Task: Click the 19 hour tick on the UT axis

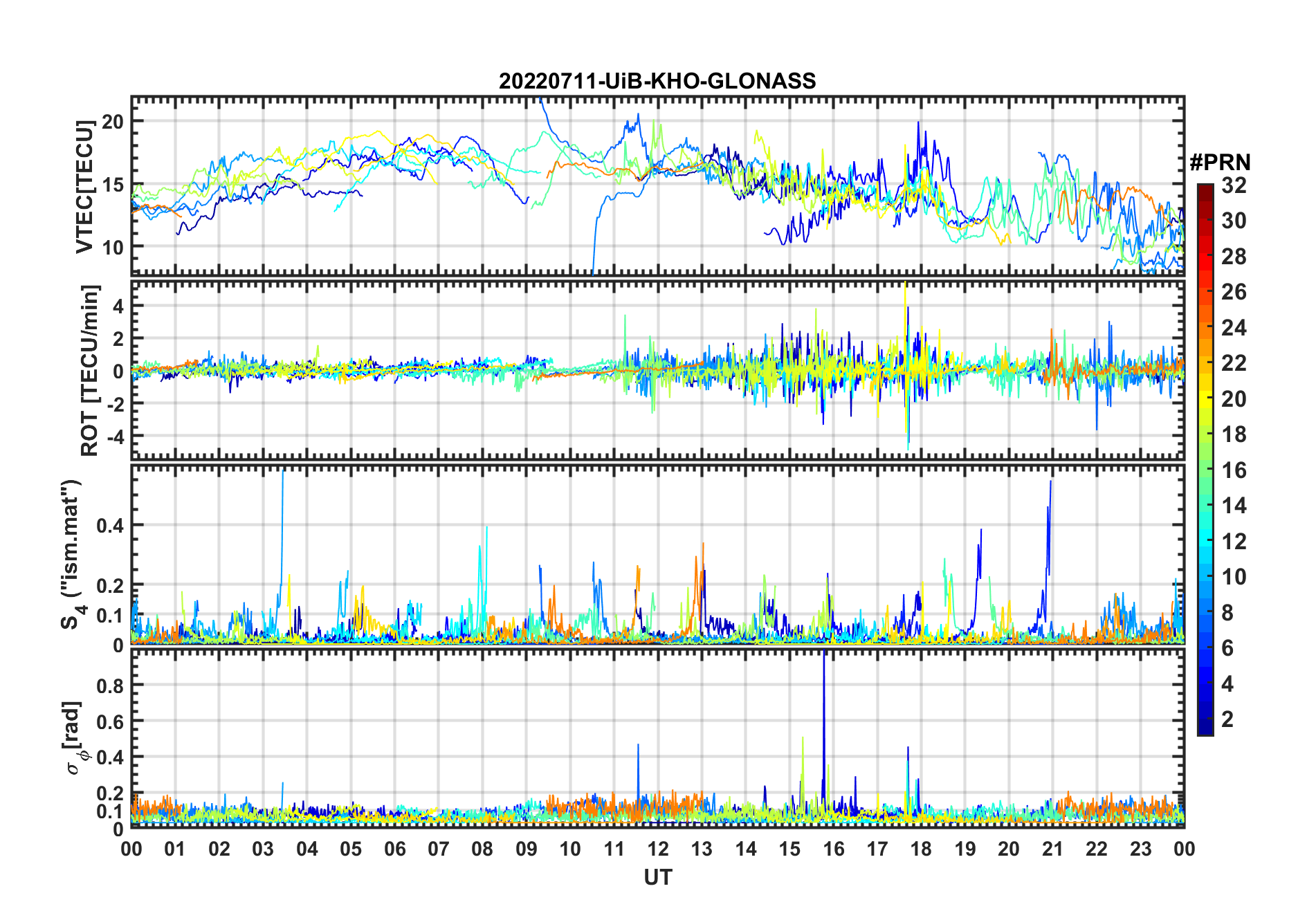Action: pyautogui.click(x=965, y=849)
